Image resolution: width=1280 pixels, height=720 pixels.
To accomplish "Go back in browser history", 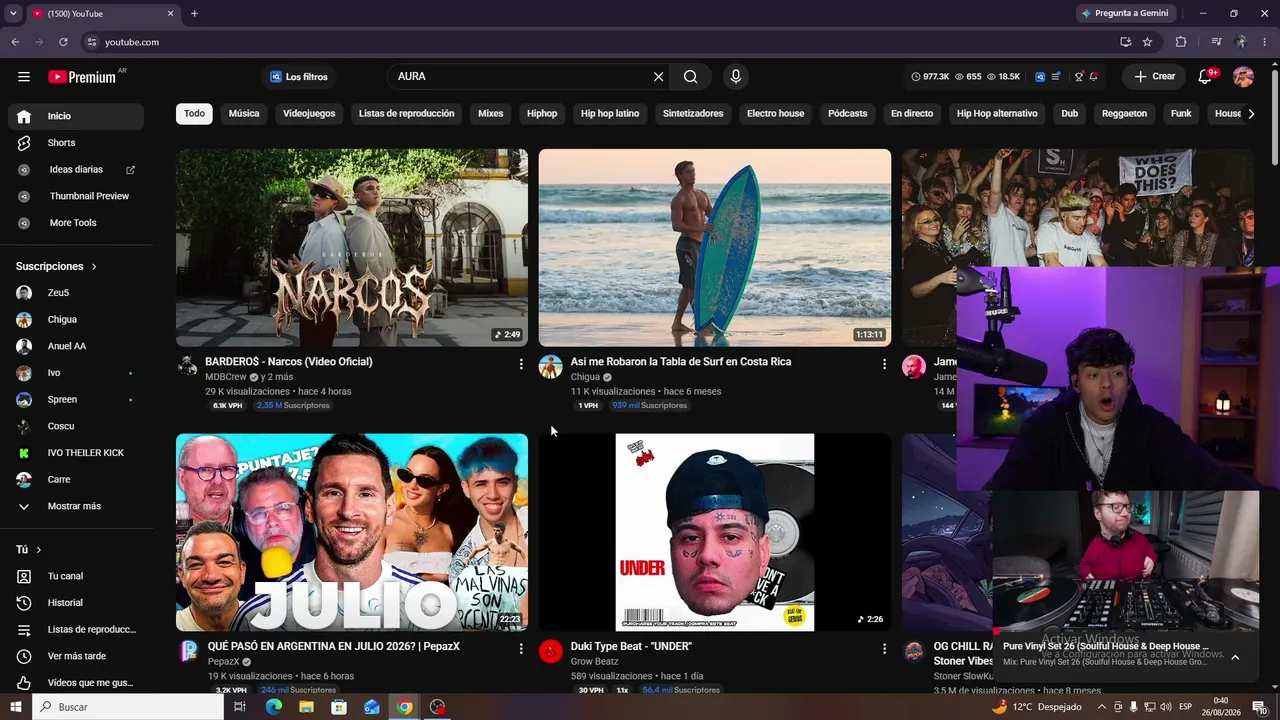I will [15, 42].
